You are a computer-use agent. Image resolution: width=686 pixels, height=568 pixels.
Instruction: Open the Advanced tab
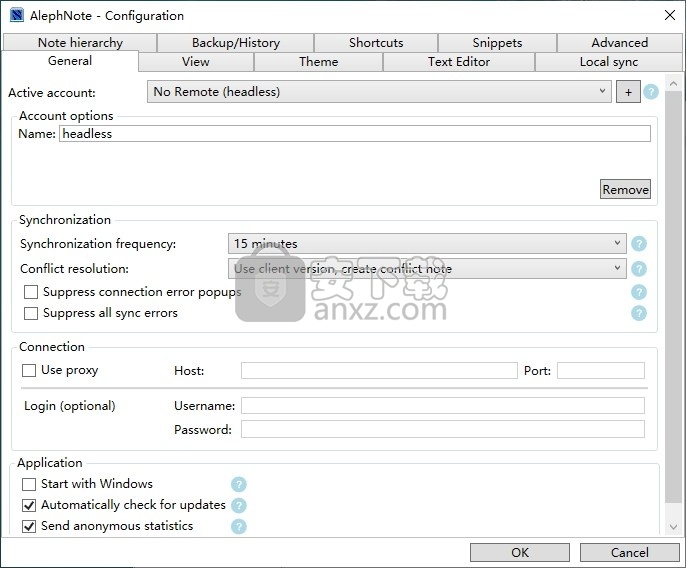[x=620, y=43]
